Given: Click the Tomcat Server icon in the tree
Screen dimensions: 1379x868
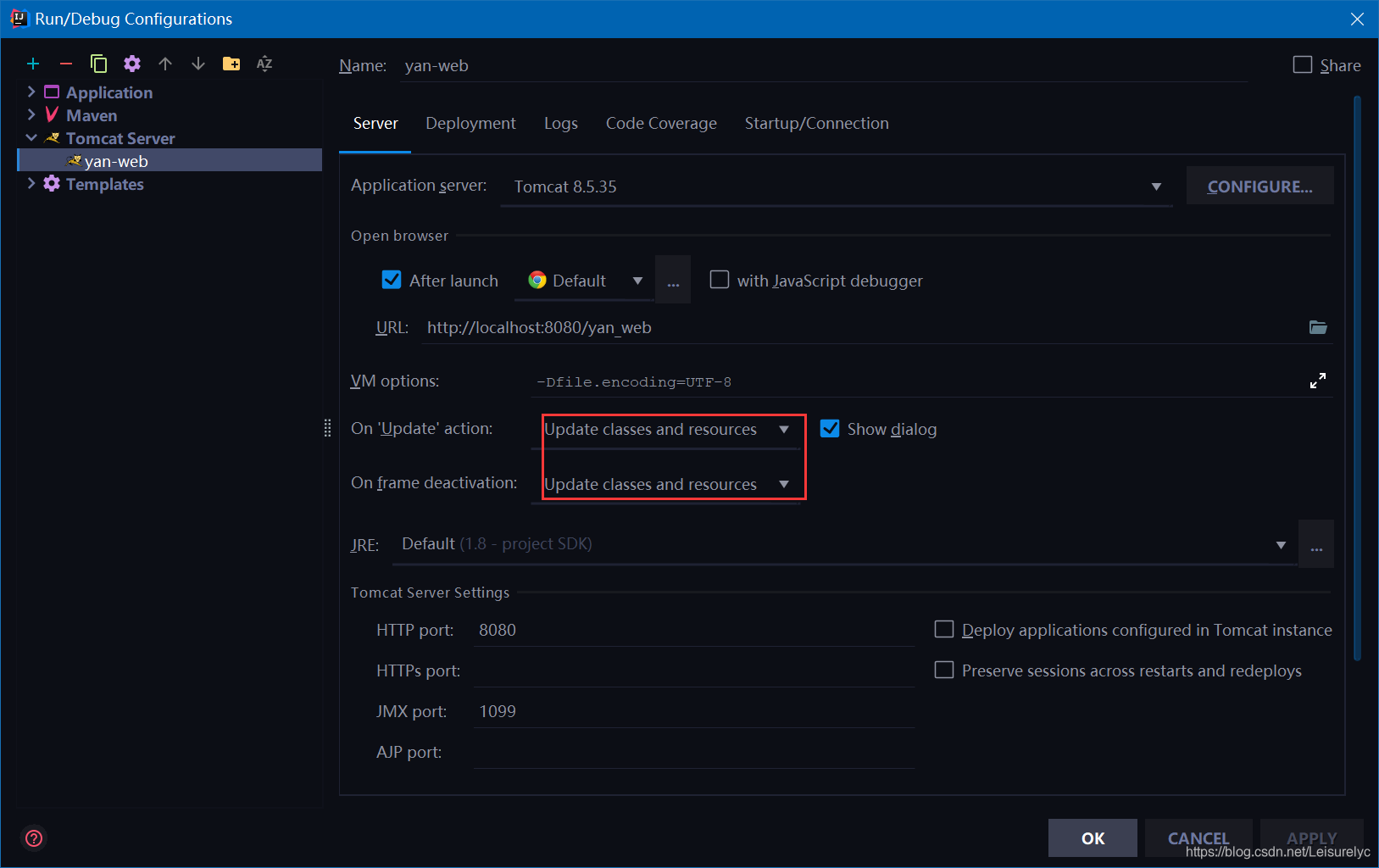Looking at the screenshot, I should 53,137.
